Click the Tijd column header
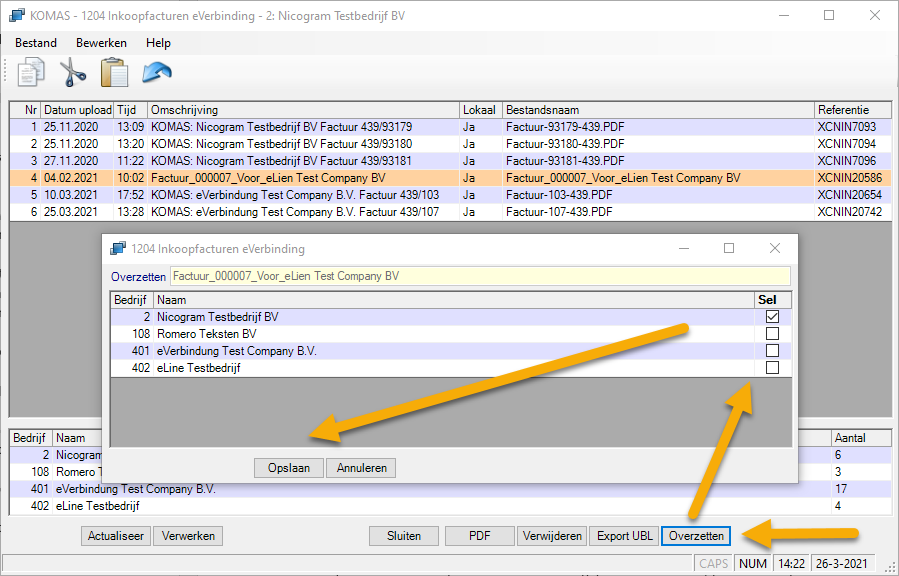Image resolution: width=899 pixels, height=576 pixels. pyautogui.click(x=131, y=110)
